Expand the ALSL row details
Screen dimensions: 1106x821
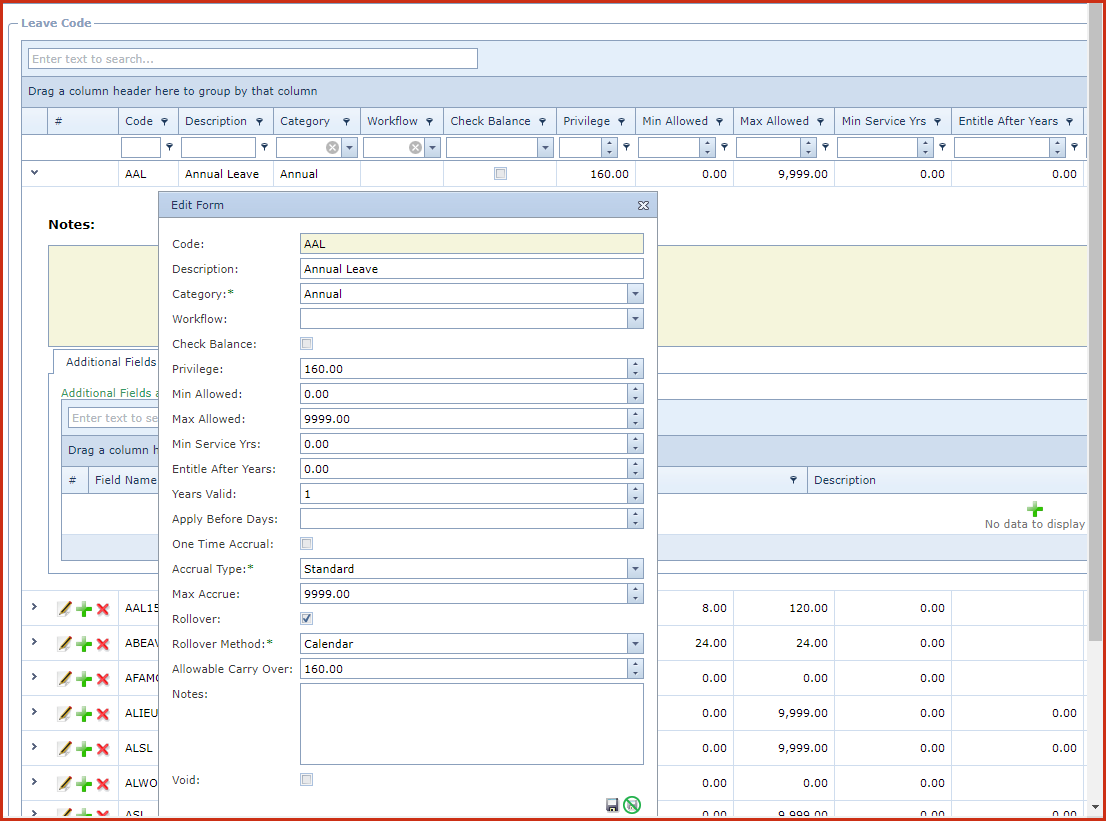coord(34,747)
